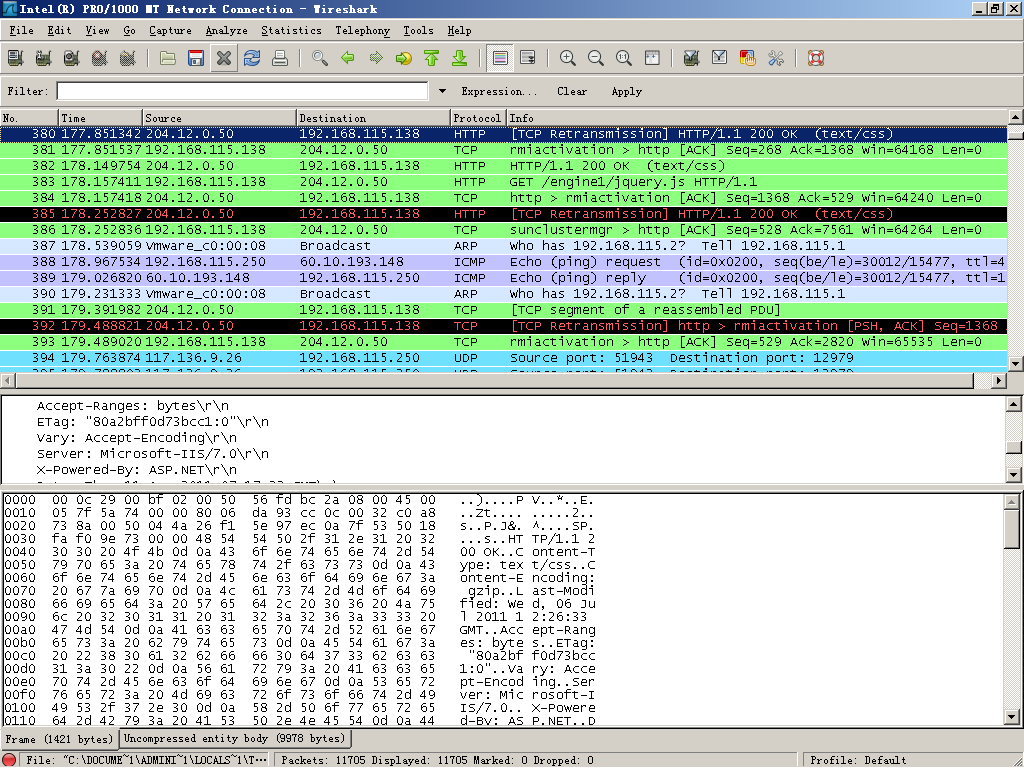Open coloring rules icon

(748, 58)
